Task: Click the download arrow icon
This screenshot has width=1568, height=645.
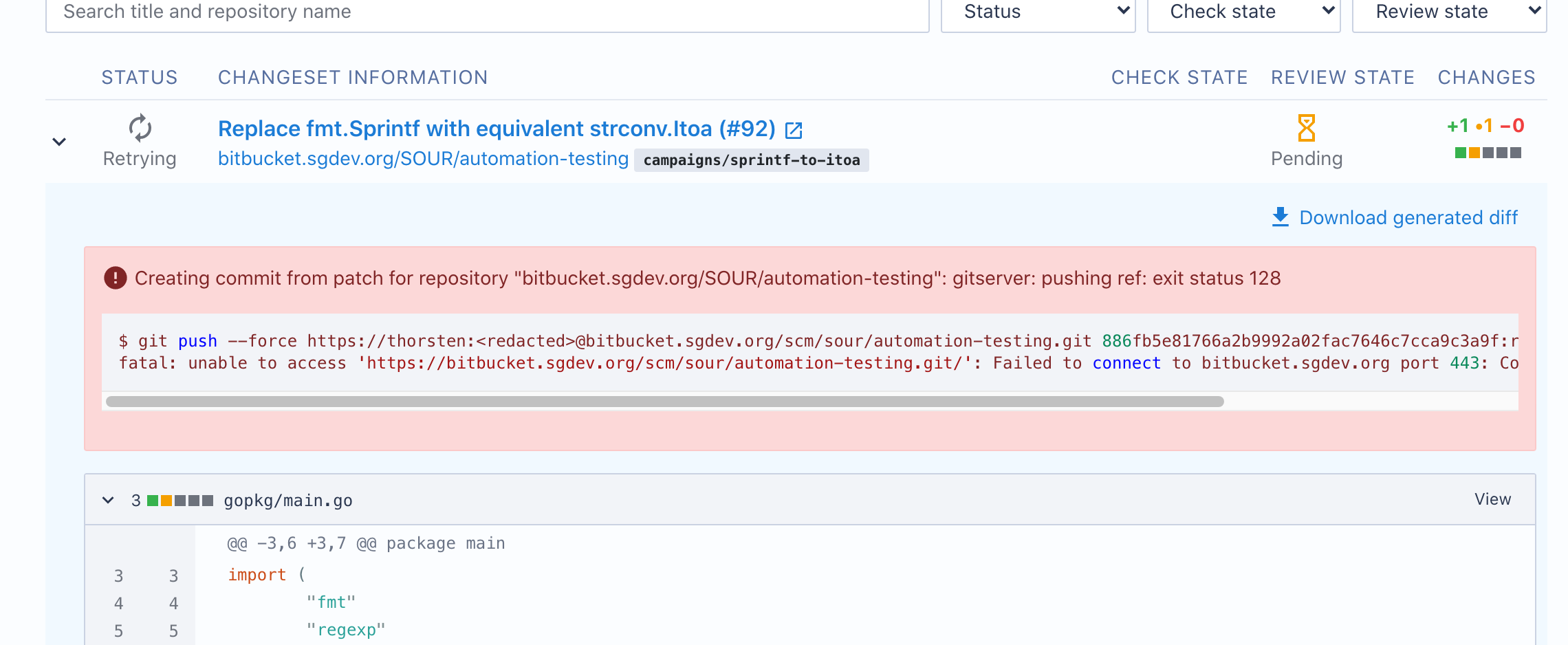Action: click(1280, 217)
